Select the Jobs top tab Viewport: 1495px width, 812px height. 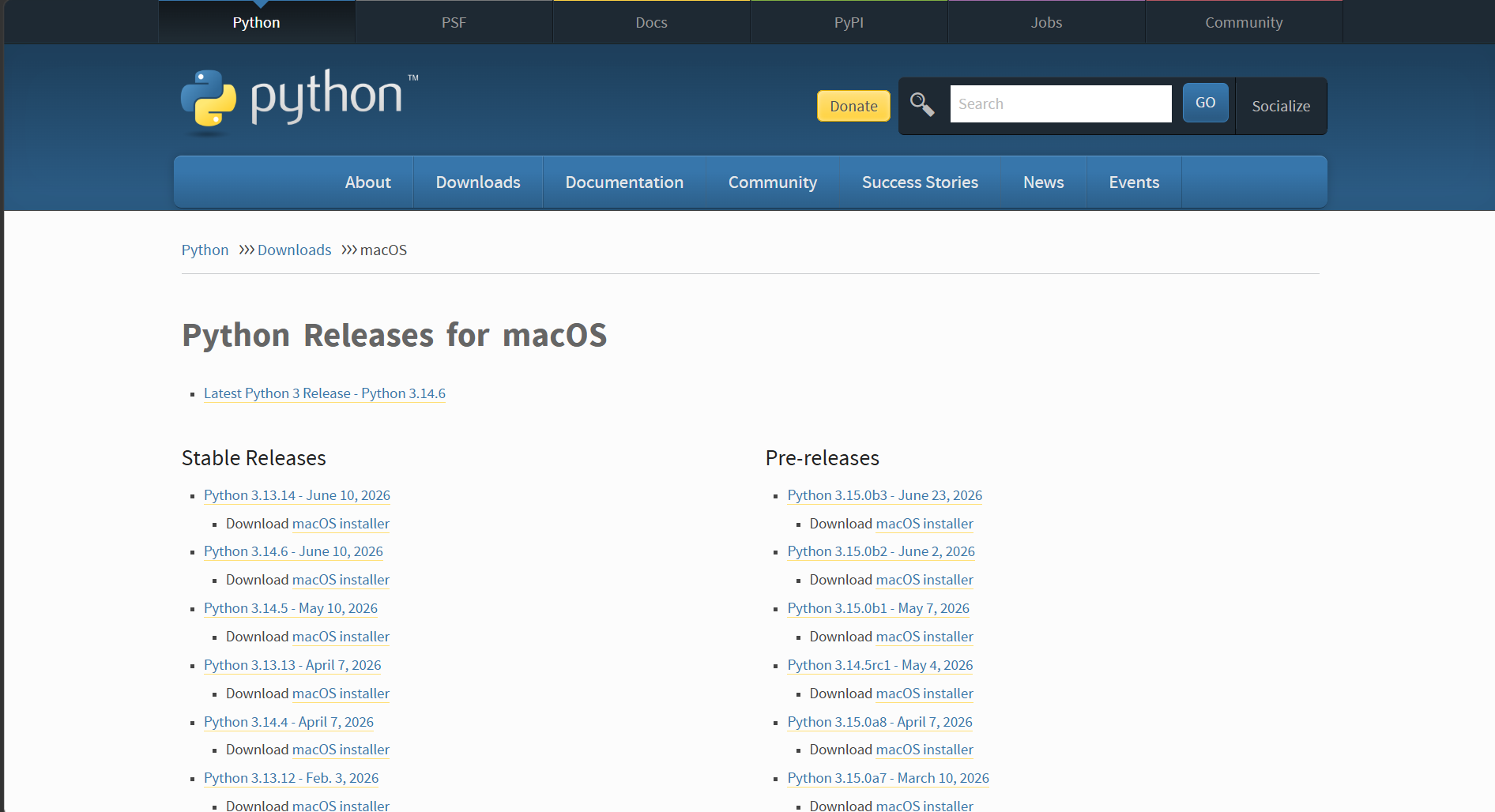point(1046,22)
